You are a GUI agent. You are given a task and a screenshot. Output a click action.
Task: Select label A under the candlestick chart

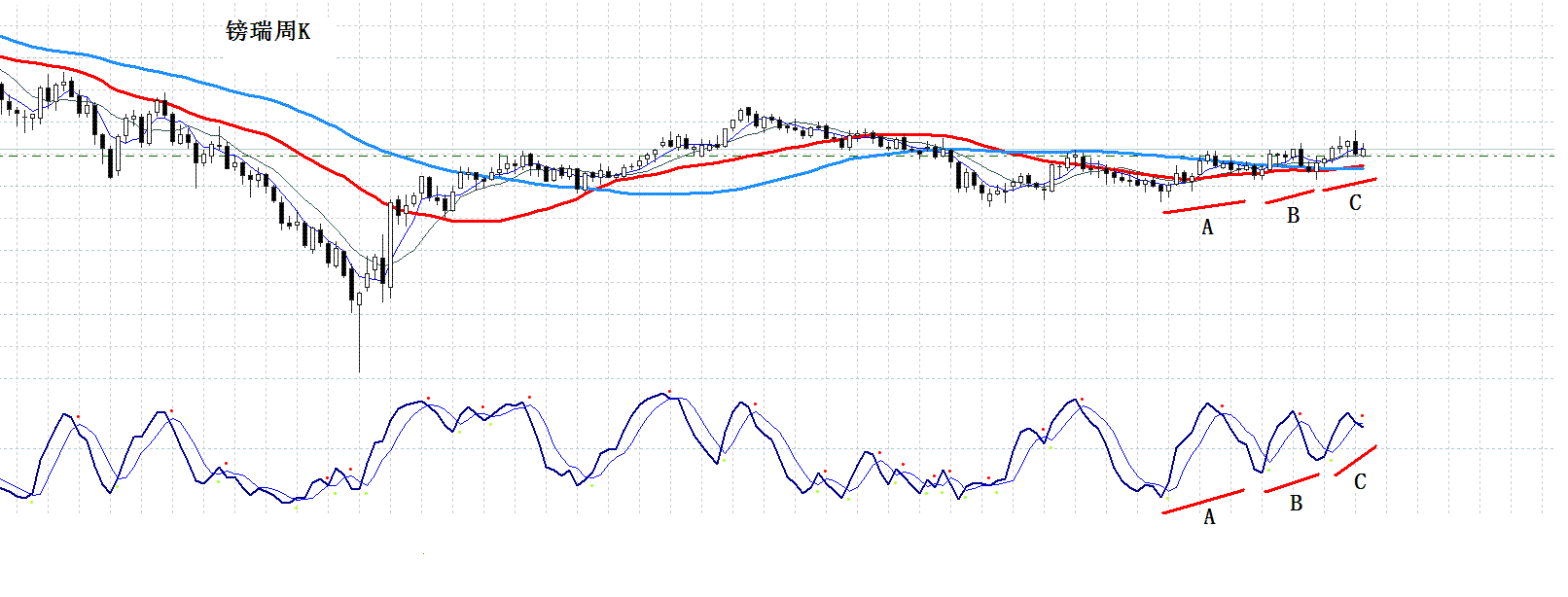[x=1207, y=228]
